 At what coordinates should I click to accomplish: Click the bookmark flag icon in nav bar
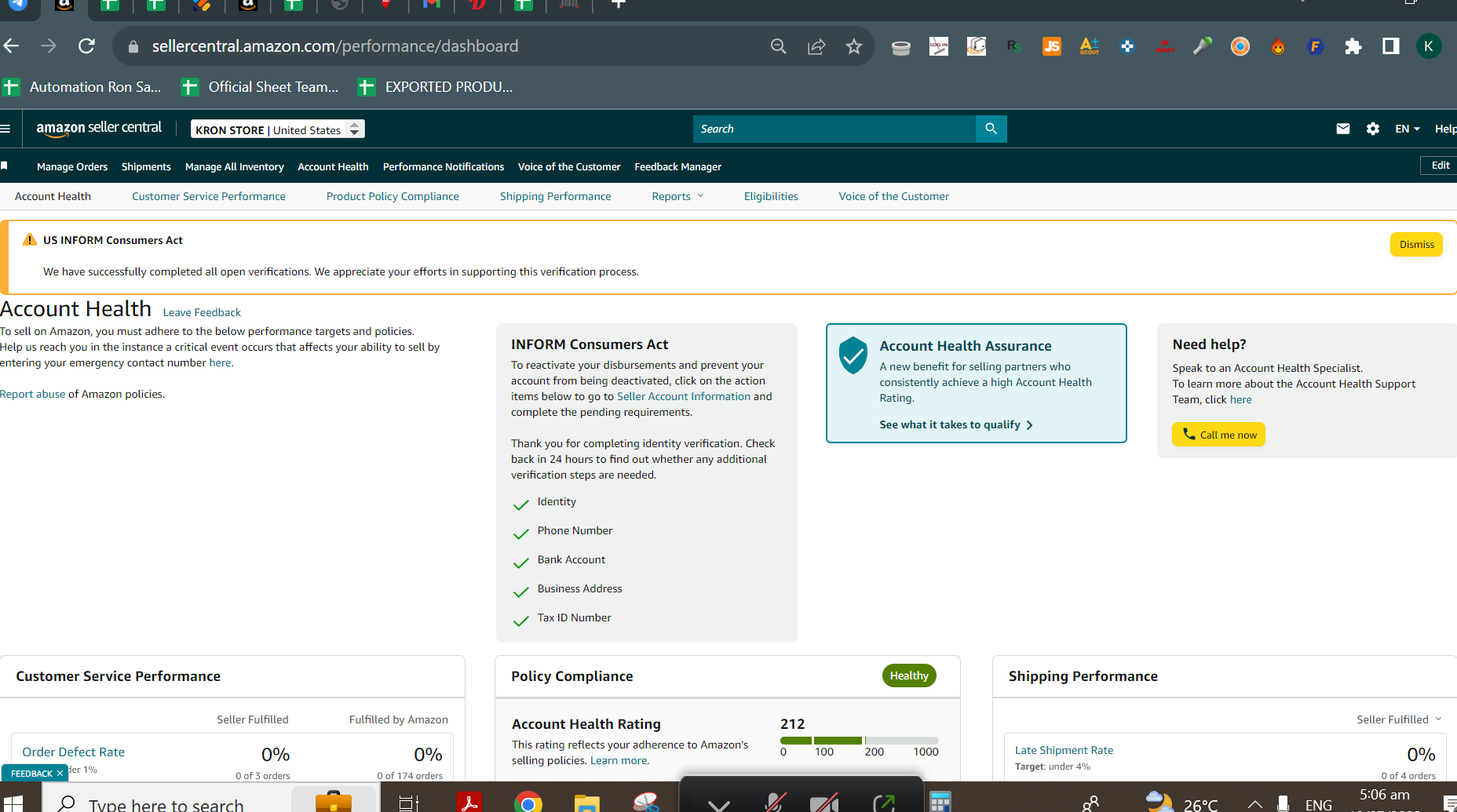5,166
